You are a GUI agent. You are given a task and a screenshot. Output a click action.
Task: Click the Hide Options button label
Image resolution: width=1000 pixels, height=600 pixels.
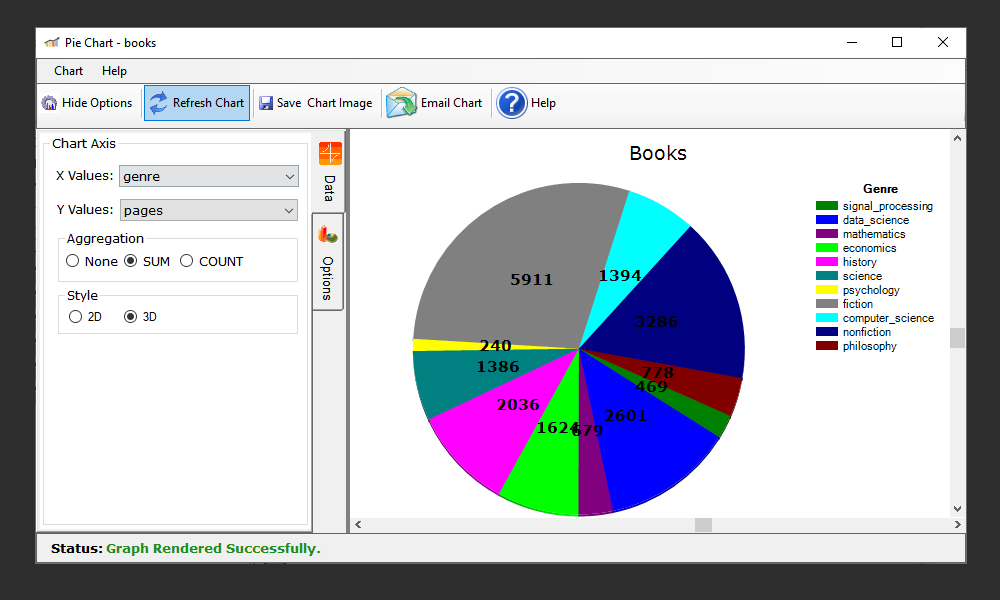97,103
